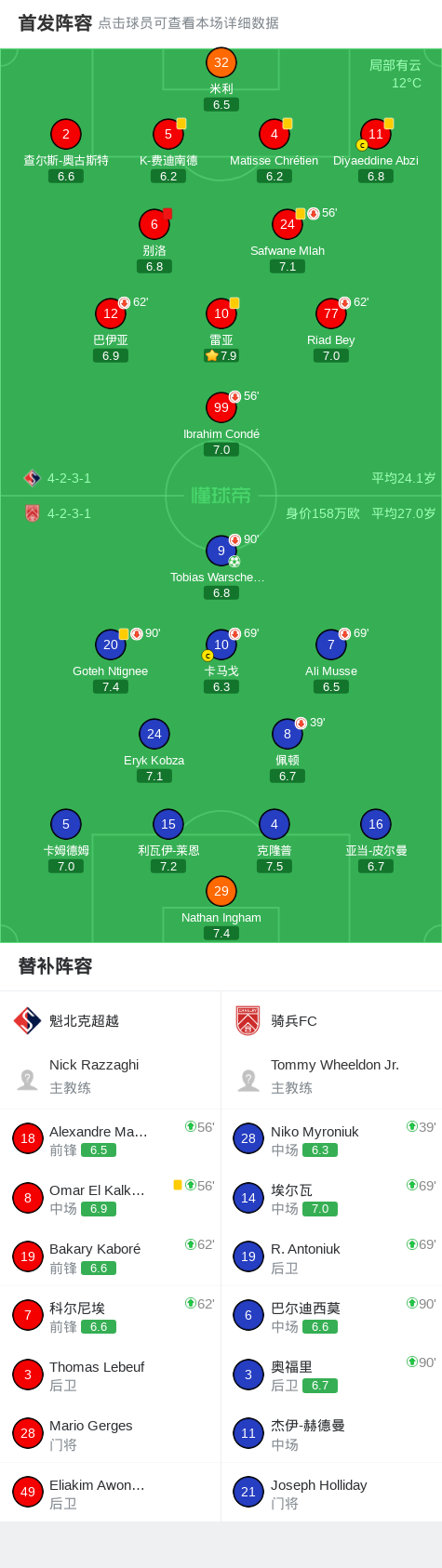This screenshot has width=442, height=1568.
Task: Tap Tobias Warschewski number 9 icon
Action: 221,551
